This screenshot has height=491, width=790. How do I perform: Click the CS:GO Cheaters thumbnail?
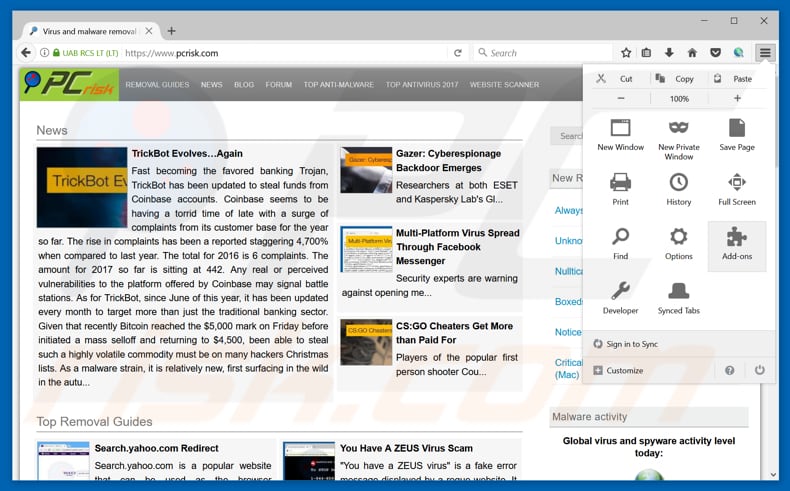pyautogui.click(x=366, y=342)
